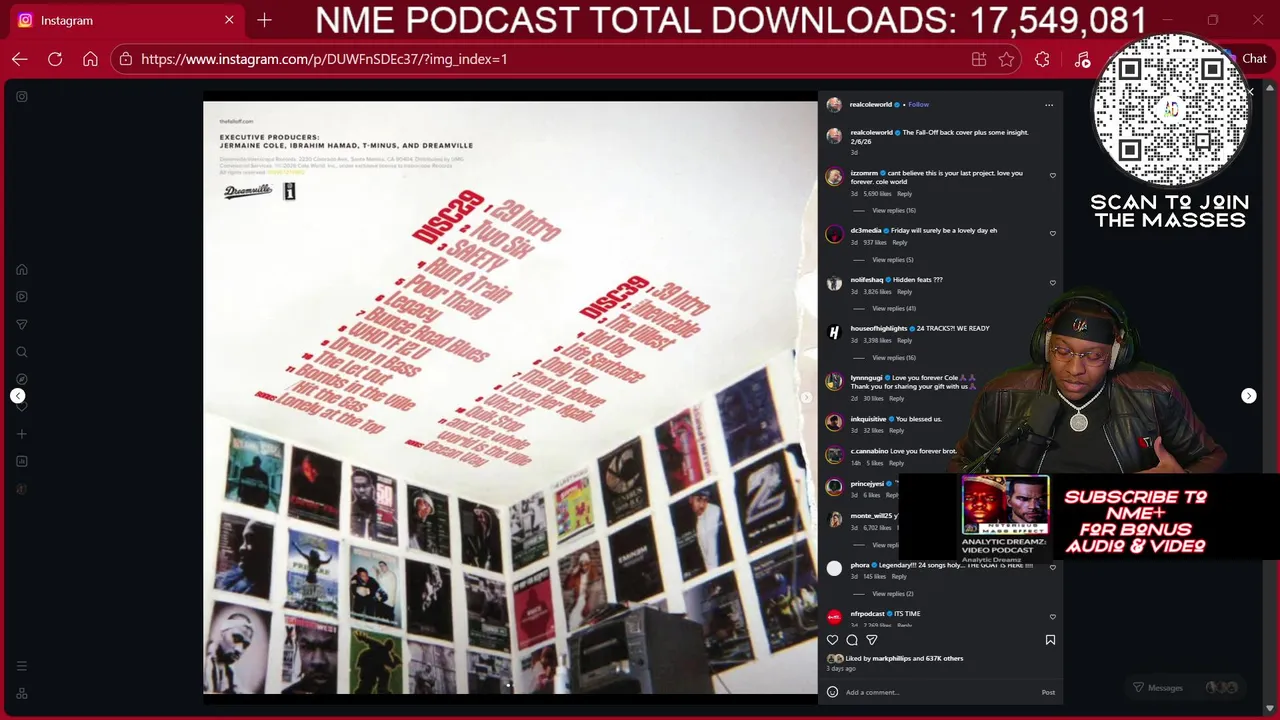Click browser Back arrow
Viewport: 1280px width, 720px height.
click(x=20, y=59)
